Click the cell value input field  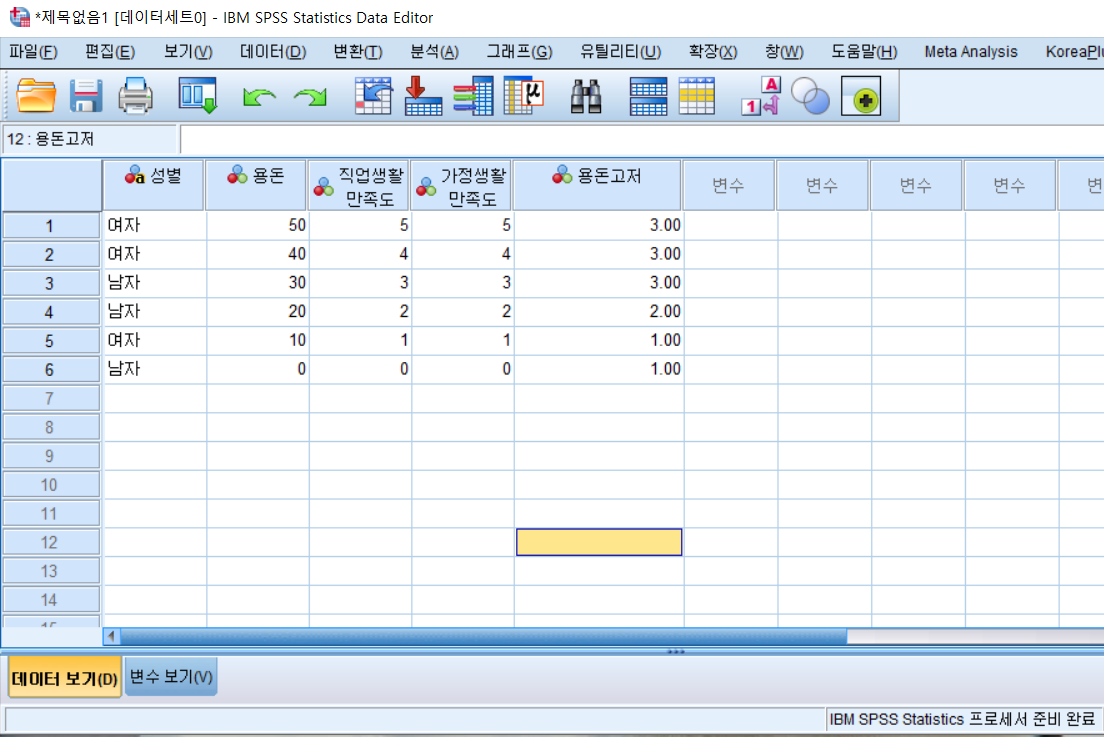coord(641,139)
